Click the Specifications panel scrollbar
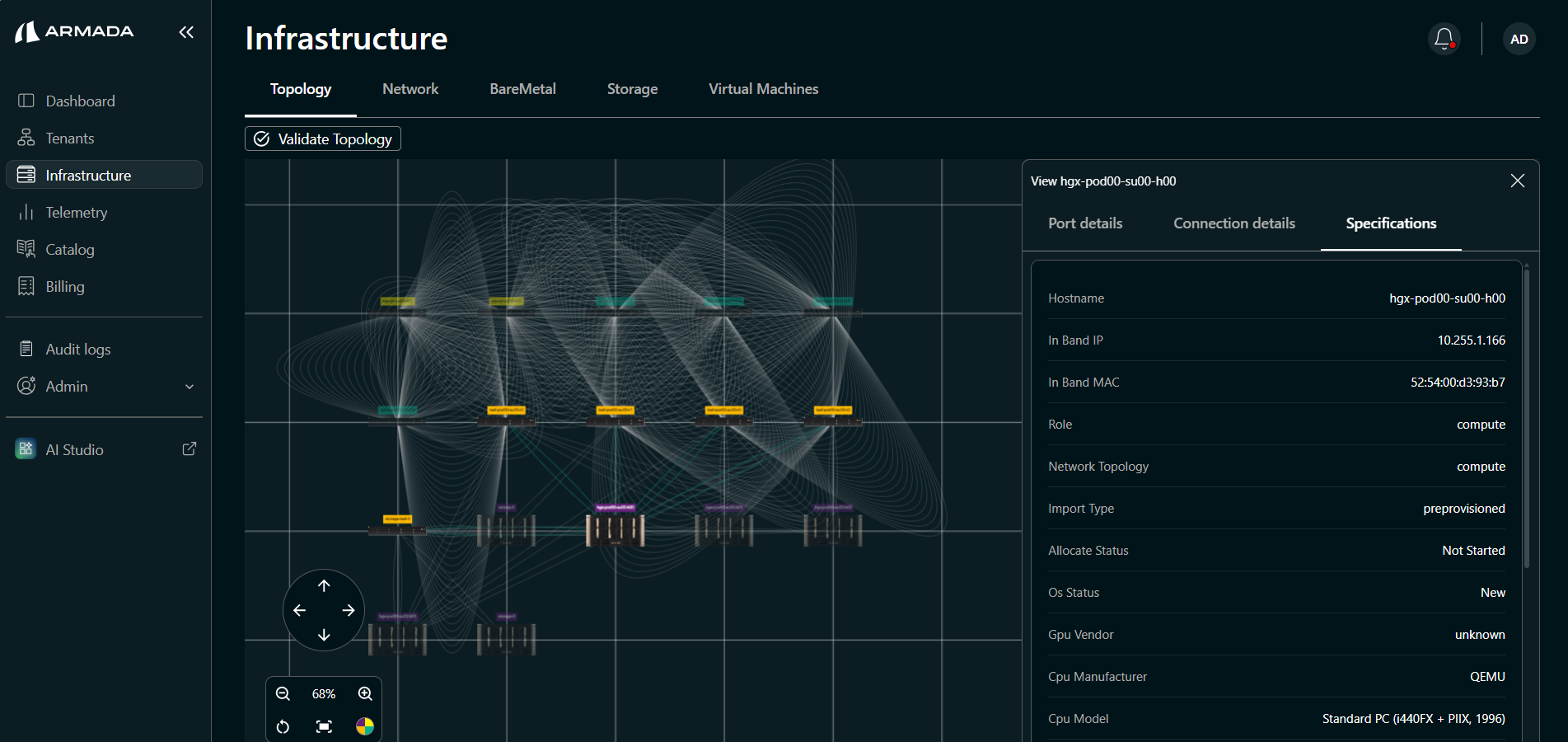This screenshot has width=1568, height=742. click(1526, 416)
